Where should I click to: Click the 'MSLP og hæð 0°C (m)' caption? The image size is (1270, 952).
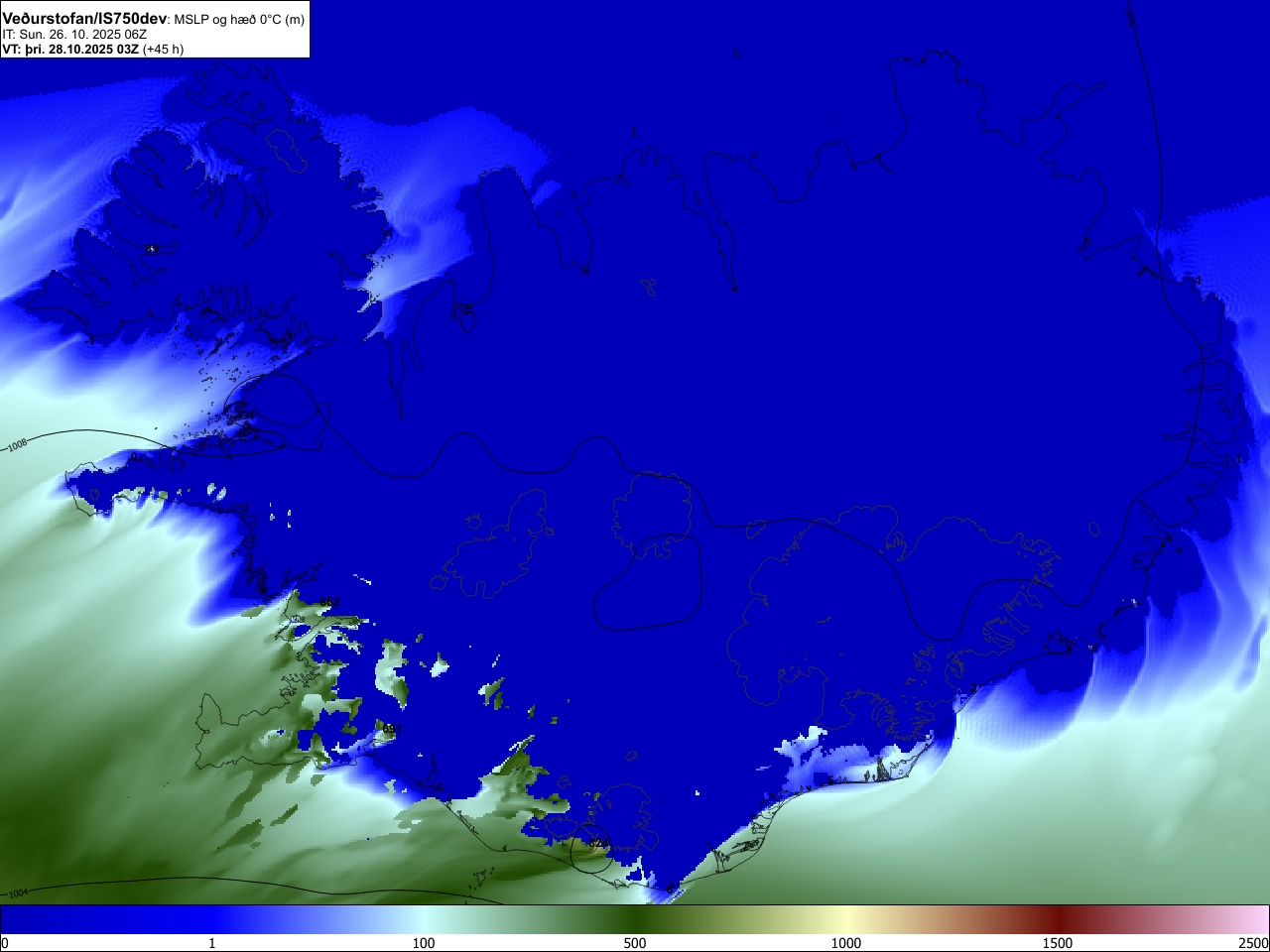239,20
